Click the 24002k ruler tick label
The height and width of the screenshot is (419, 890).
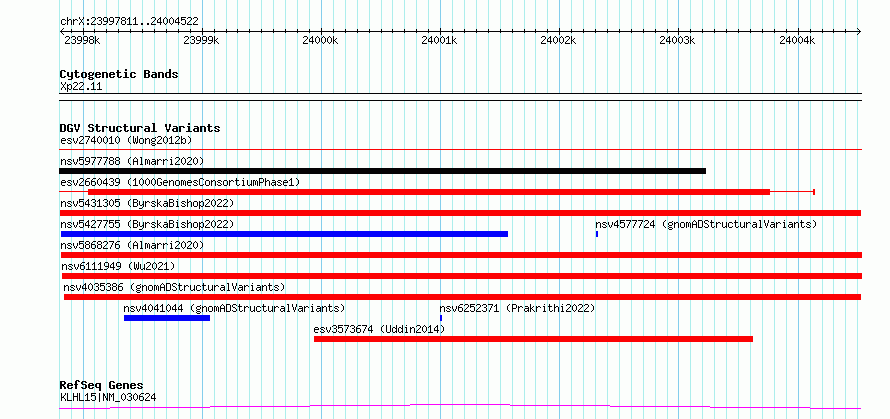pos(559,40)
